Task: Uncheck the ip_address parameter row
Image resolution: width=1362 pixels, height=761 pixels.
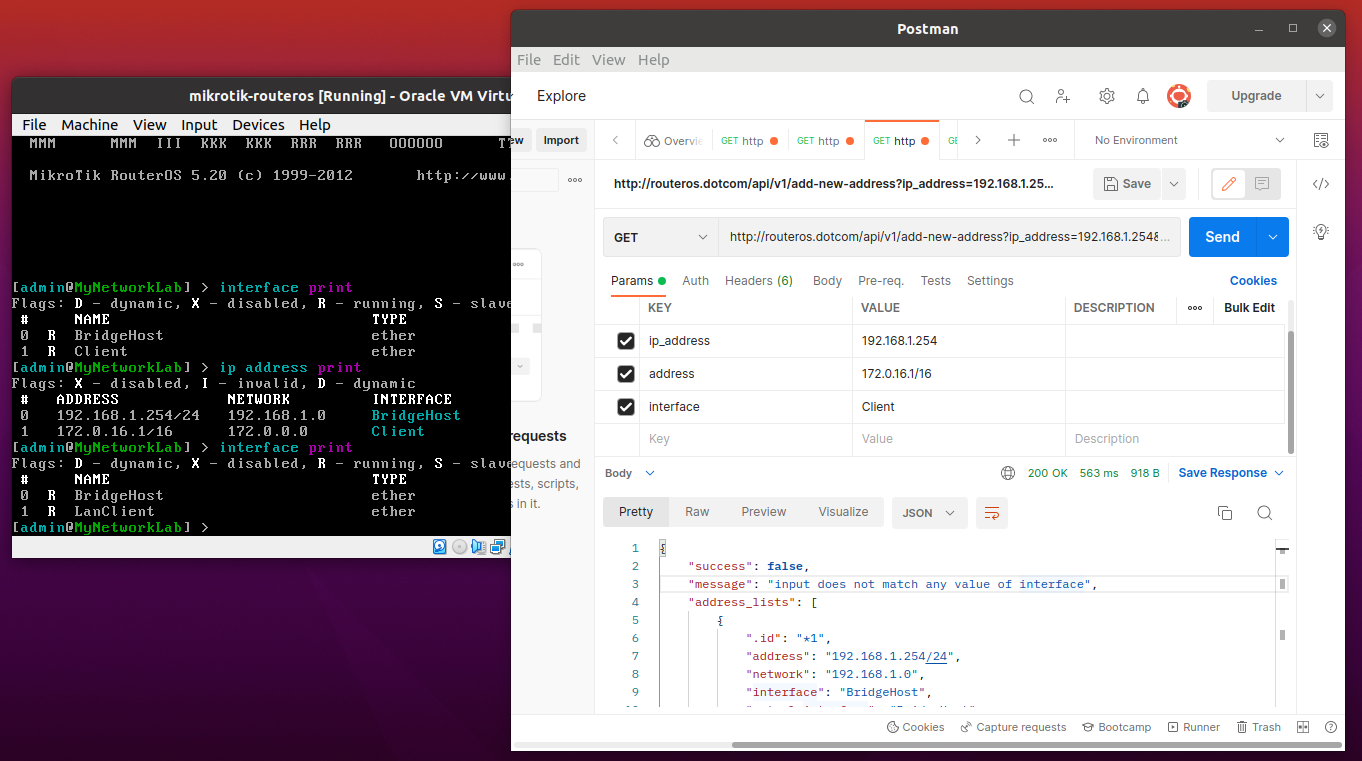Action: pyautogui.click(x=626, y=341)
